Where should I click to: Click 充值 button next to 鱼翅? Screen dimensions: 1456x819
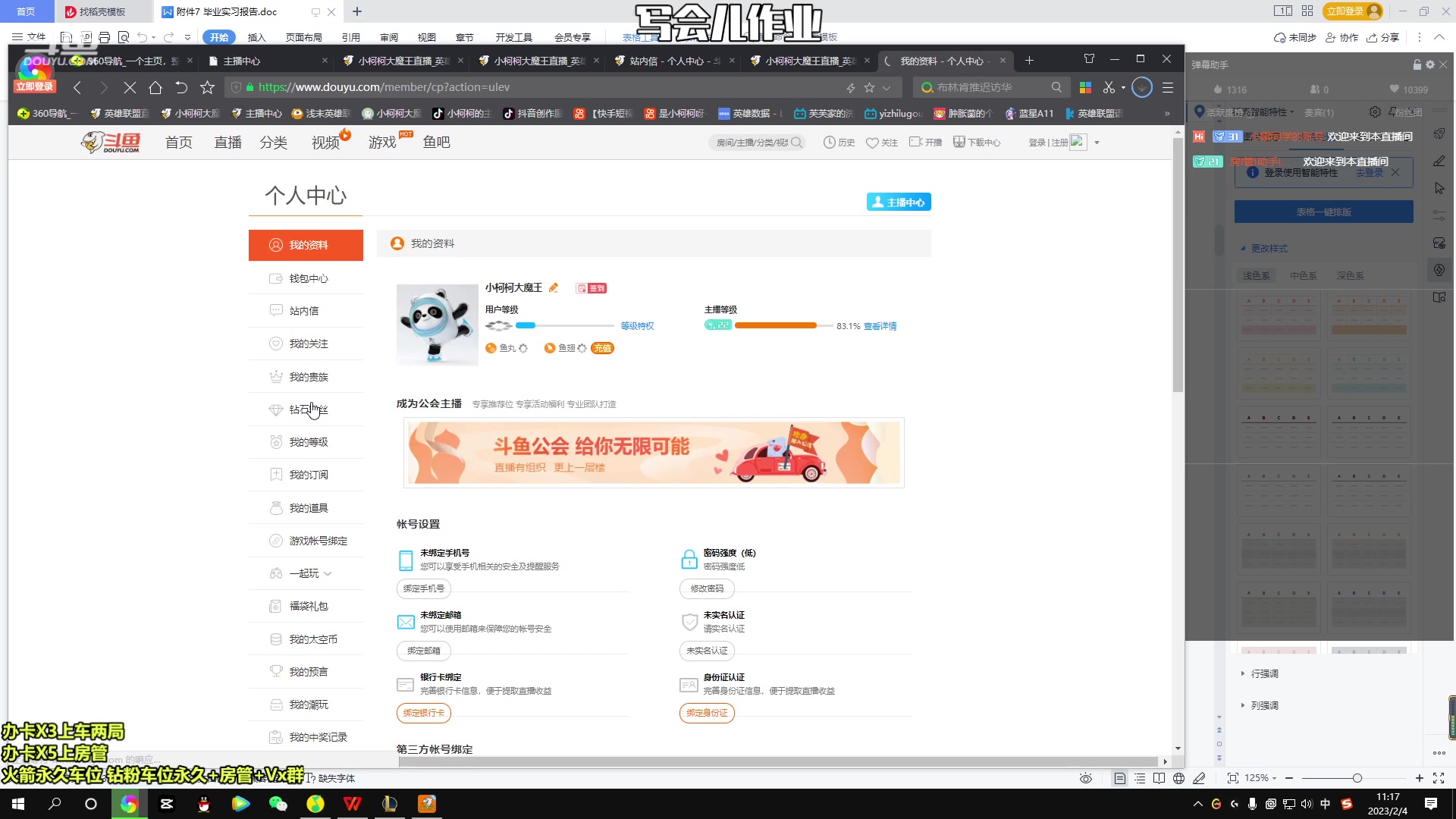602,348
